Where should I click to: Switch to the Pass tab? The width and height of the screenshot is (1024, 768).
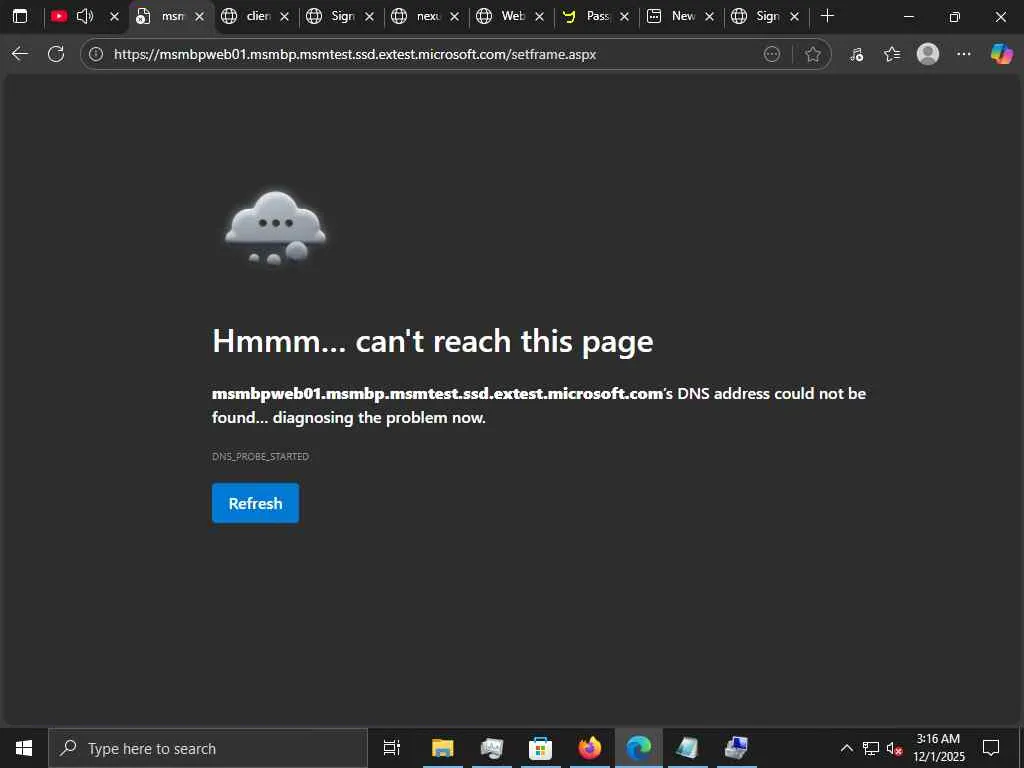tap(586, 16)
